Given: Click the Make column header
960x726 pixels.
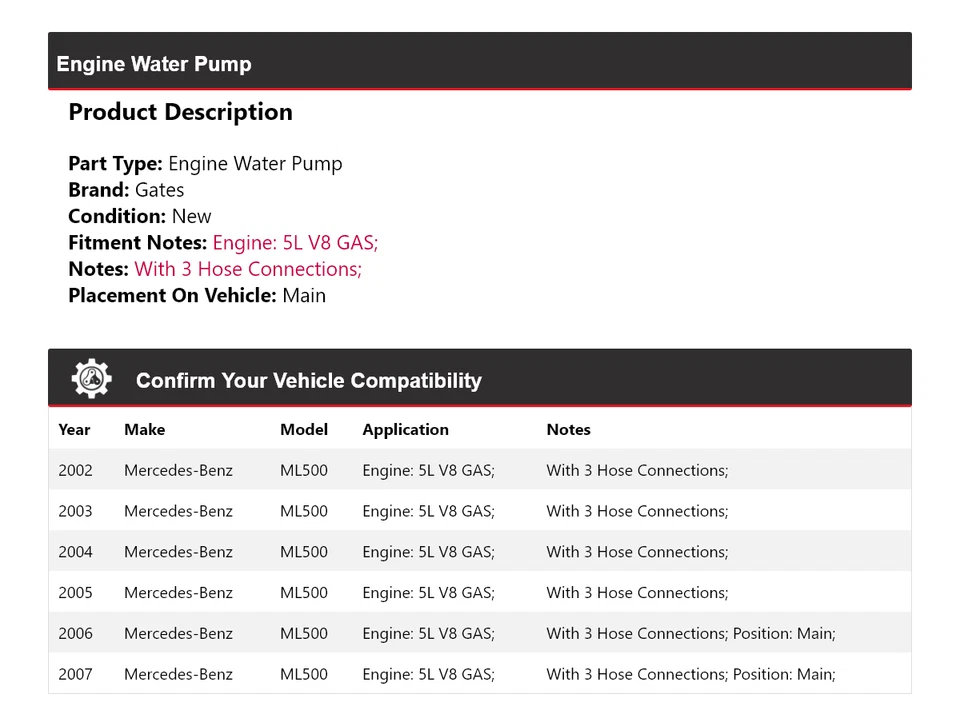Looking at the screenshot, I should pyautogui.click(x=144, y=429).
